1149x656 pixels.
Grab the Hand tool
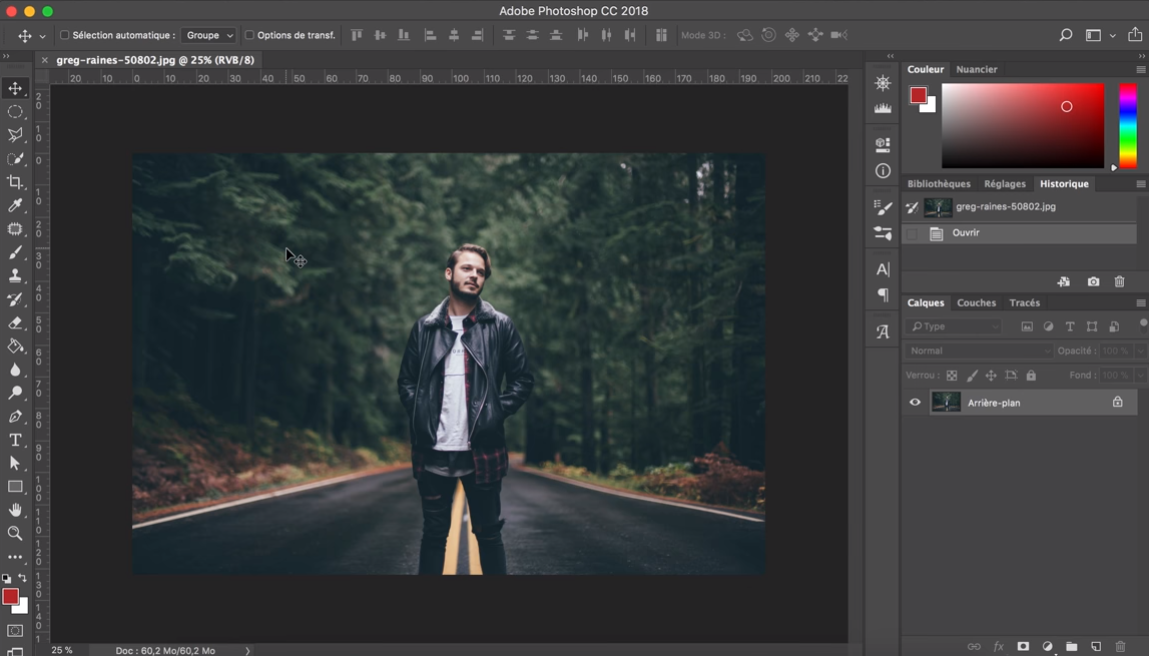pos(14,510)
